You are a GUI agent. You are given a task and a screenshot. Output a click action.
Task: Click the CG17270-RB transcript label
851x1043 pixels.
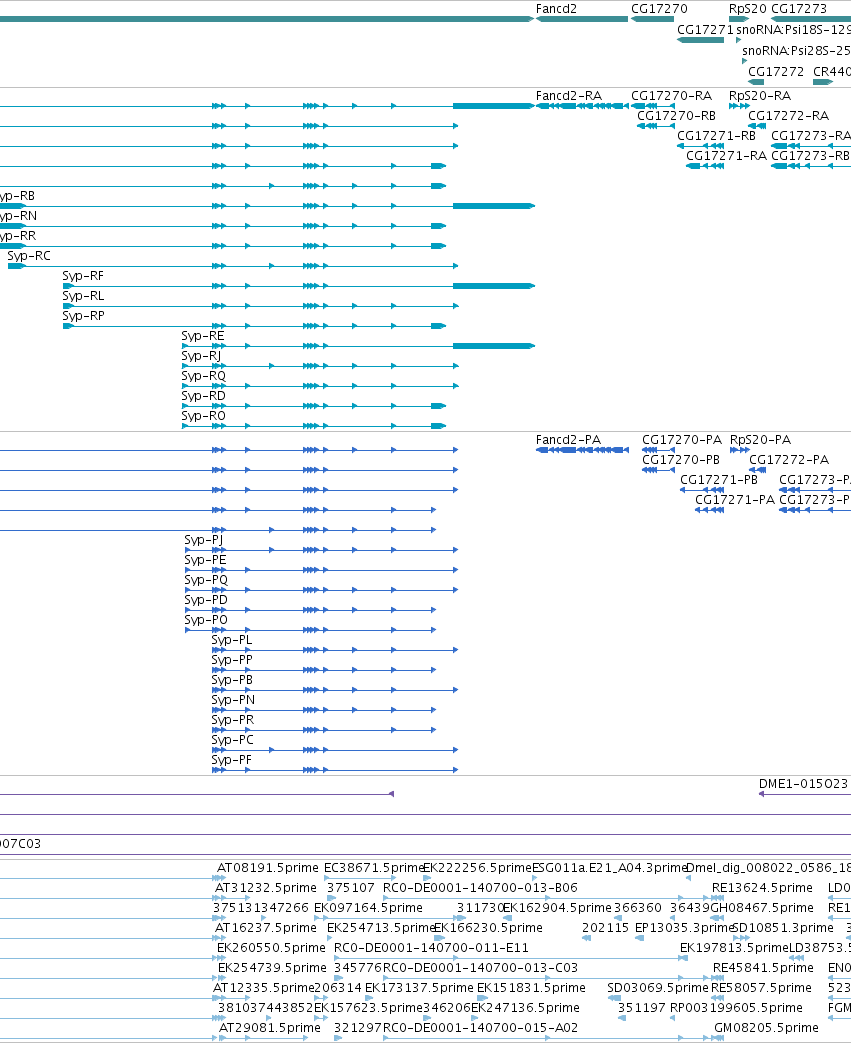(x=676, y=116)
